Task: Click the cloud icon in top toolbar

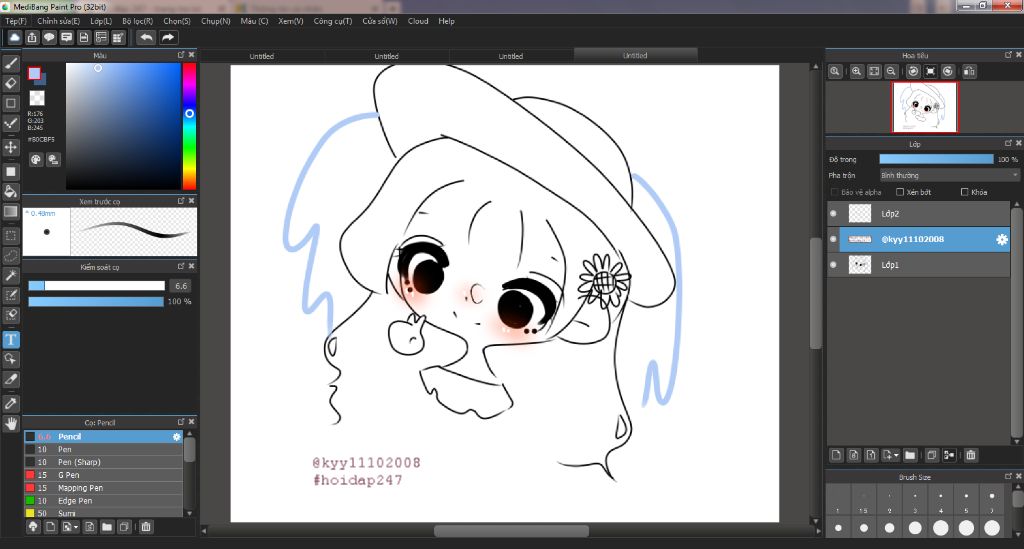Action: click(x=14, y=38)
